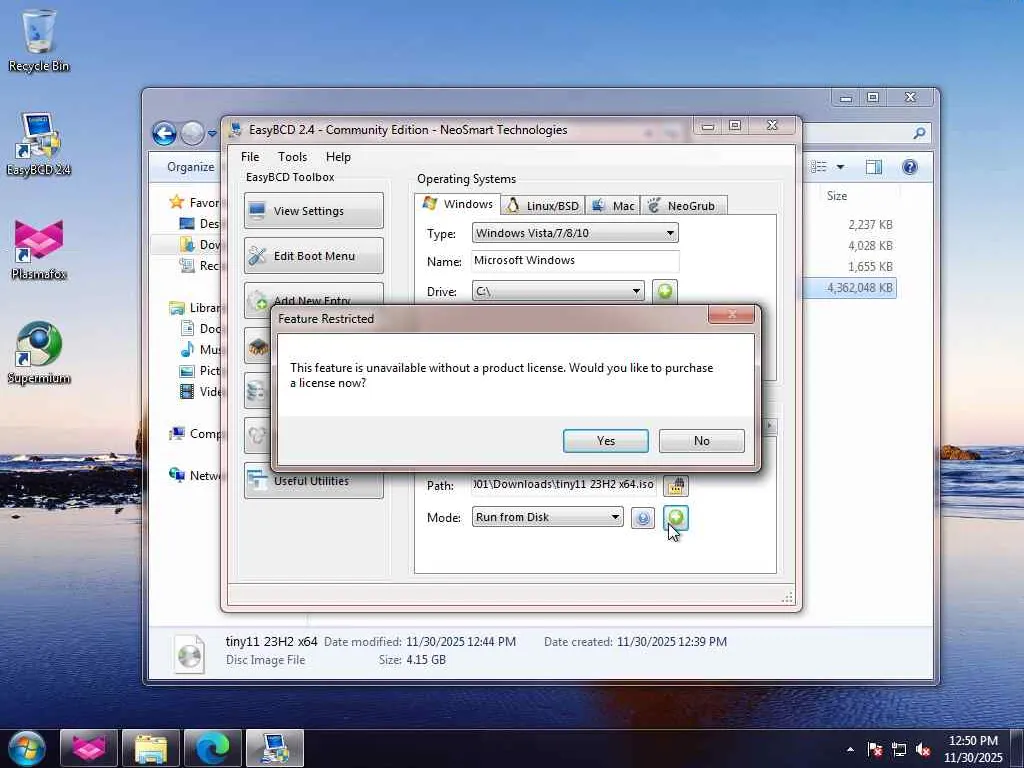The height and width of the screenshot is (768, 1024).
Task: Open the Help menu in EasyBCD
Action: [x=338, y=157]
